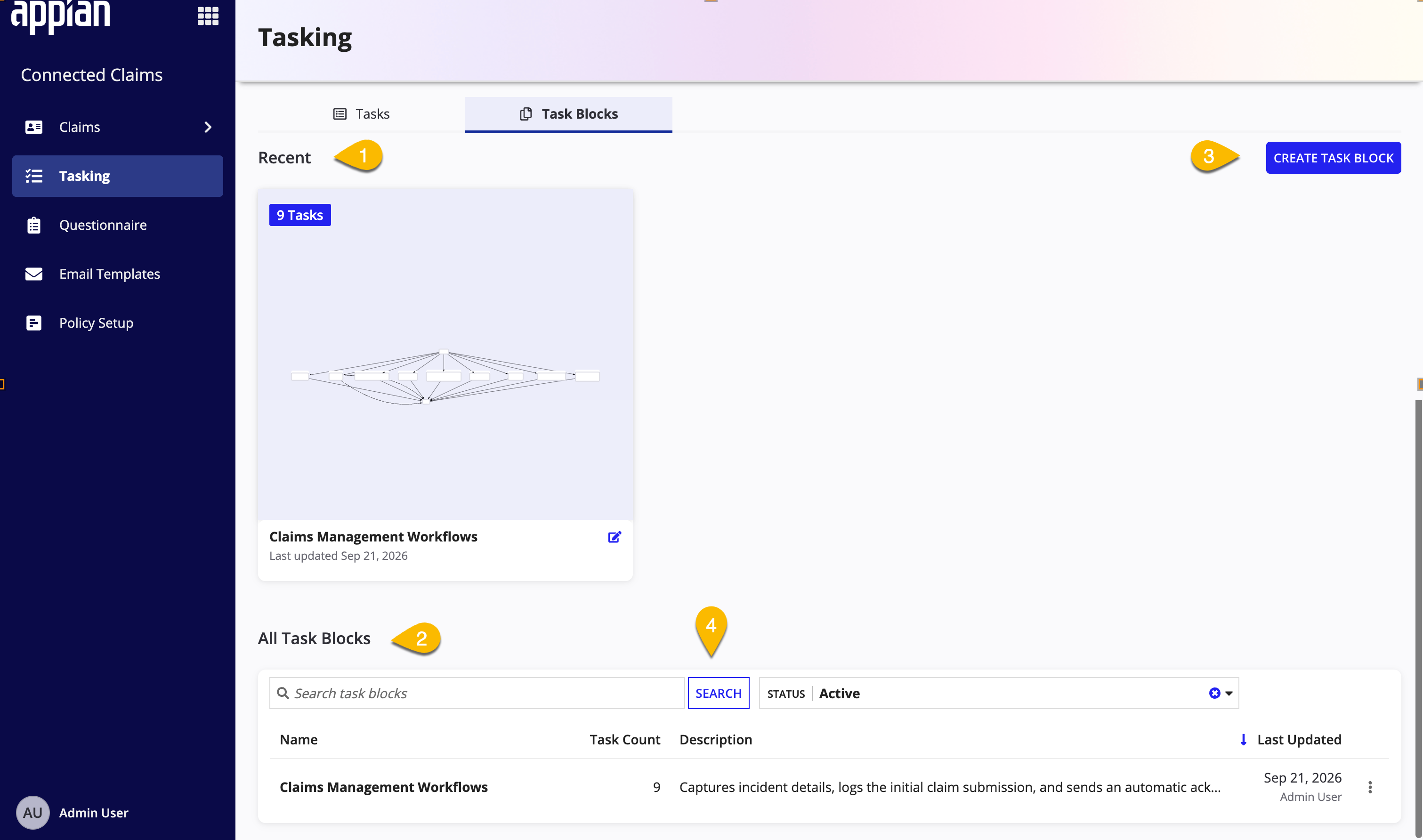Open Claims Management Workflows table row link
The height and width of the screenshot is (840, 1423).
tap(383, 787)
